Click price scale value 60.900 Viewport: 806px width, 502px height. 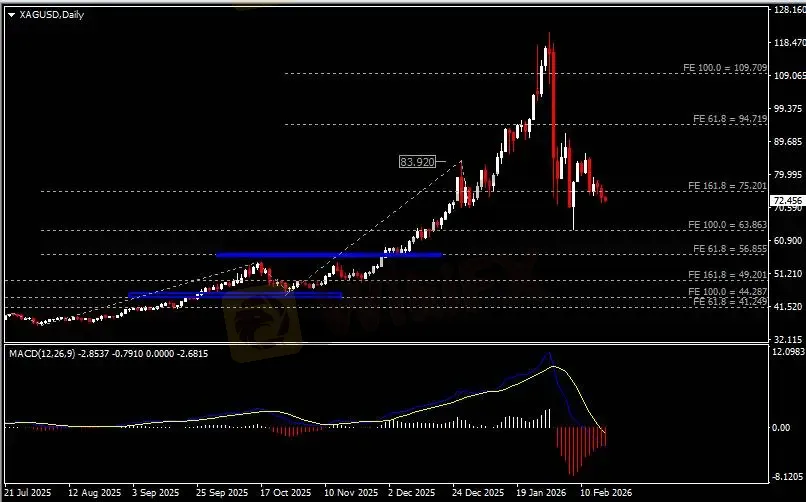coord(788,240)
